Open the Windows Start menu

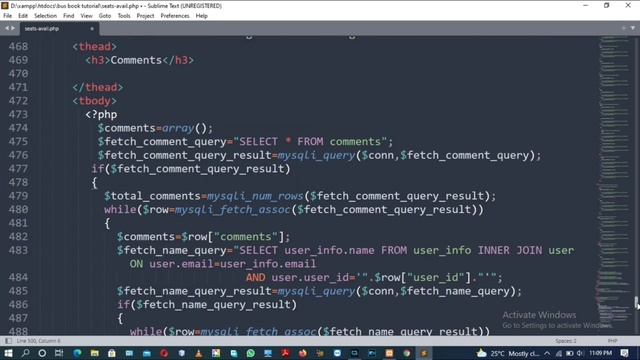(8, 353)
